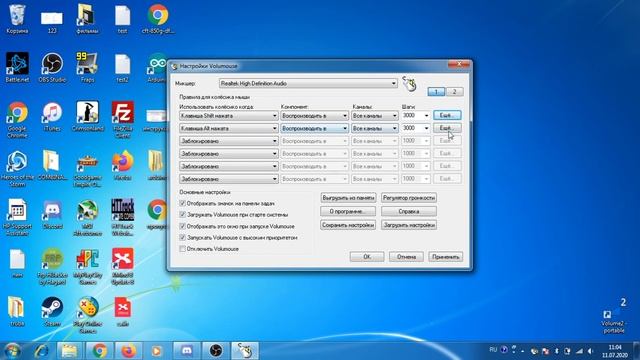640x360 pixels.
Task: Open the Mixer 'Realtek High Definition Audio' dropdown
Action: click(308, 83)
